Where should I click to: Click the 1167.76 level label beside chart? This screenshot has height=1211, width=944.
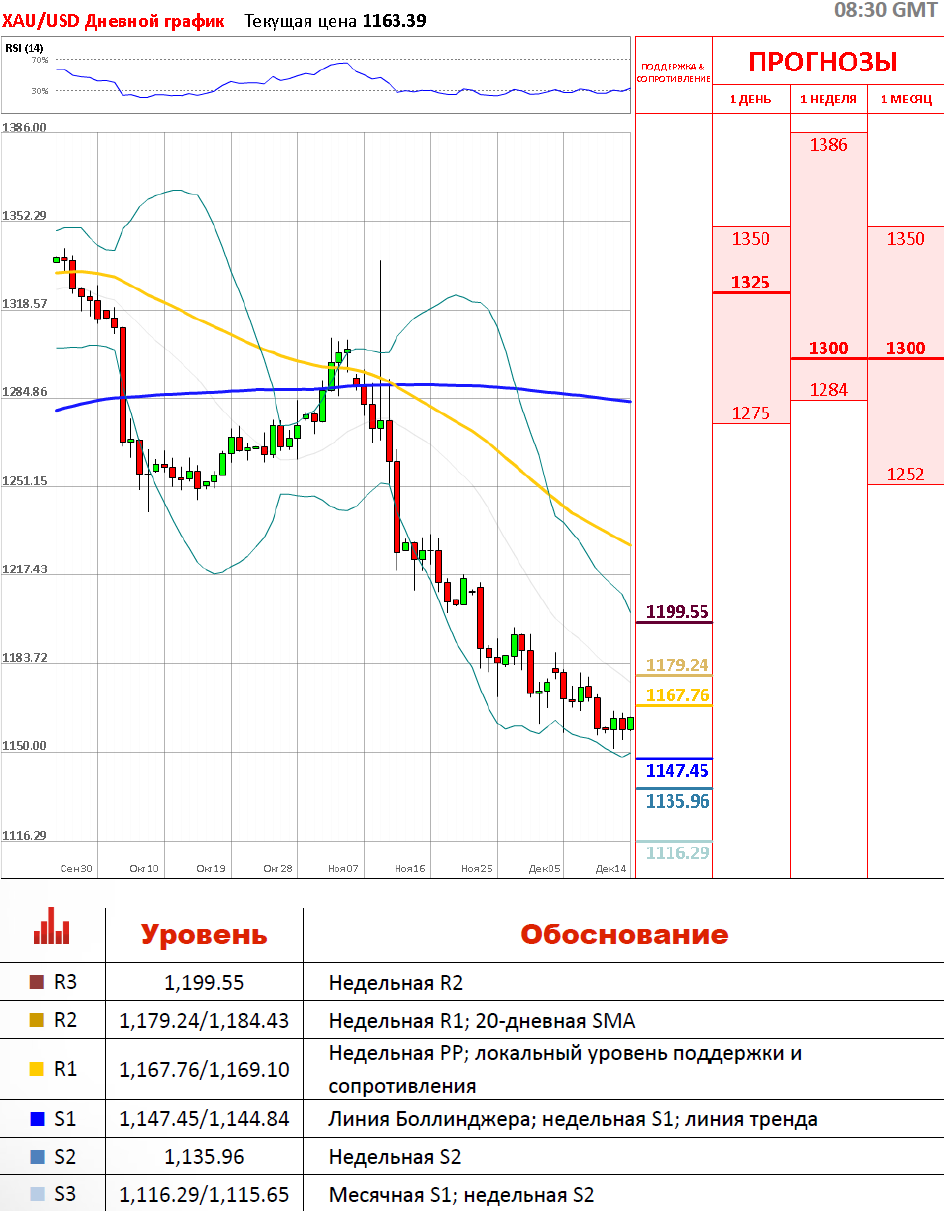(677, 695)
